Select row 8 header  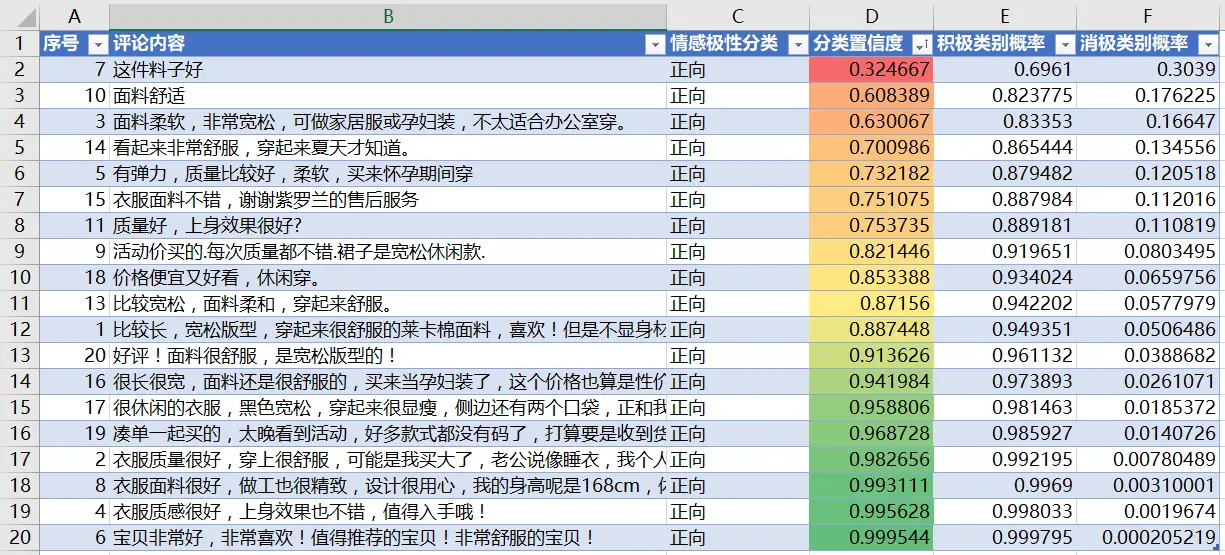coord(20,226)
